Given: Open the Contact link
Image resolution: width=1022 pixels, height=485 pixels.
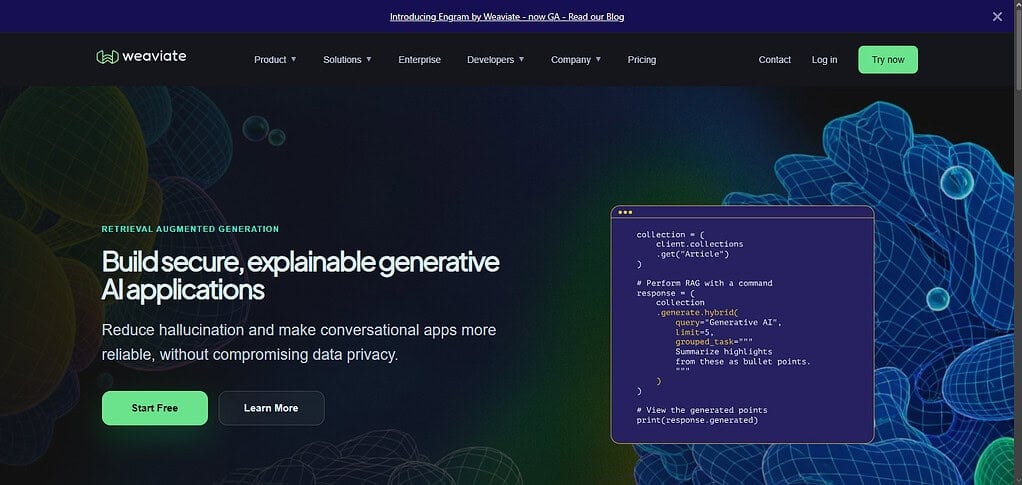Looking at the screenshot, I should pos(774,59).
